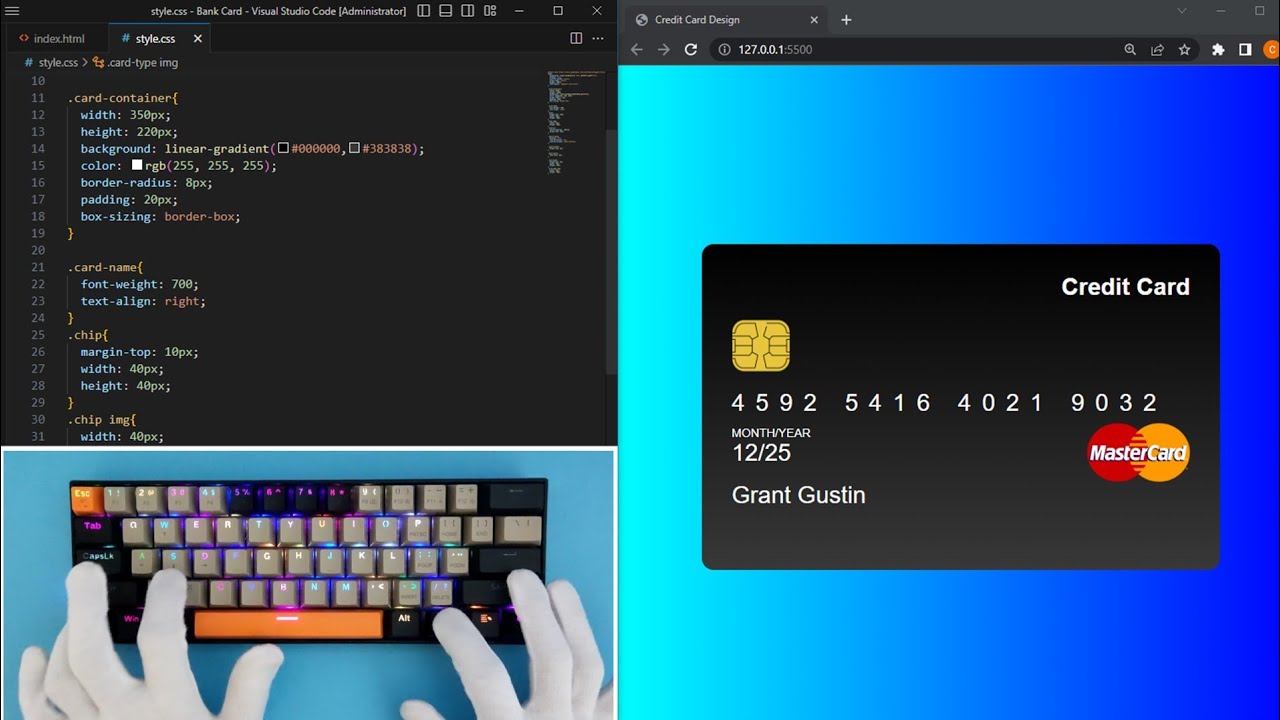Image resolution: width=1280 pixels, height=720 pixels.
Task: Click the 12/25 expiry date
Action: [x=761, y=453]
